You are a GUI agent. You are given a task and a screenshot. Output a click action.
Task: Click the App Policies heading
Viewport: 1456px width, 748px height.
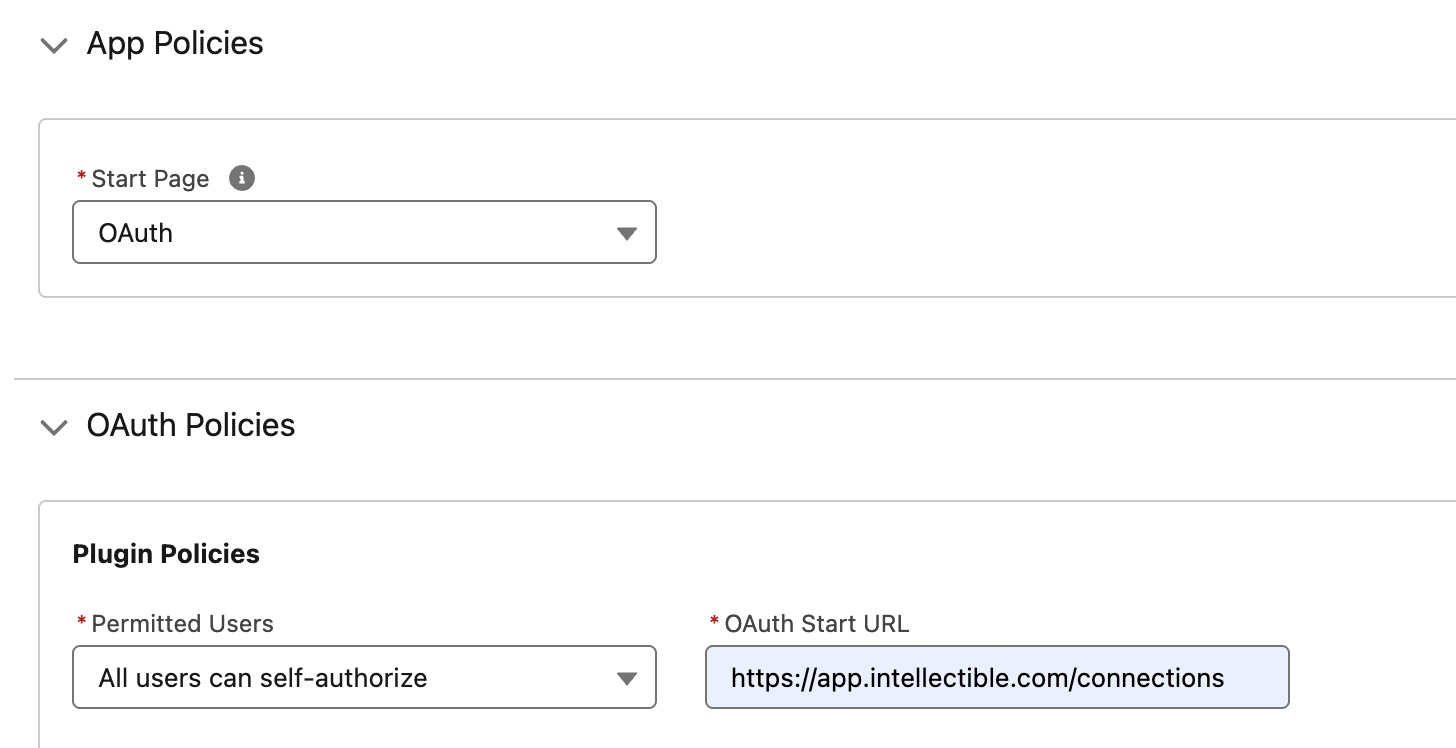point(175,43)
